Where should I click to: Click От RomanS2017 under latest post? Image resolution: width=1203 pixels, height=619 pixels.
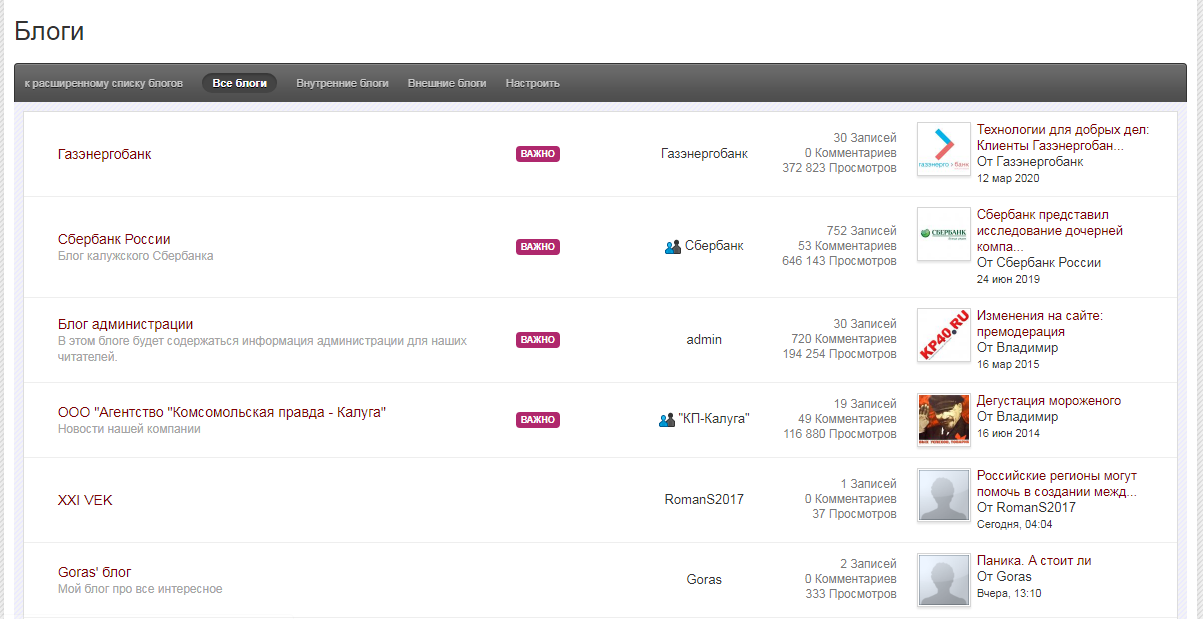click(1026, 507)
